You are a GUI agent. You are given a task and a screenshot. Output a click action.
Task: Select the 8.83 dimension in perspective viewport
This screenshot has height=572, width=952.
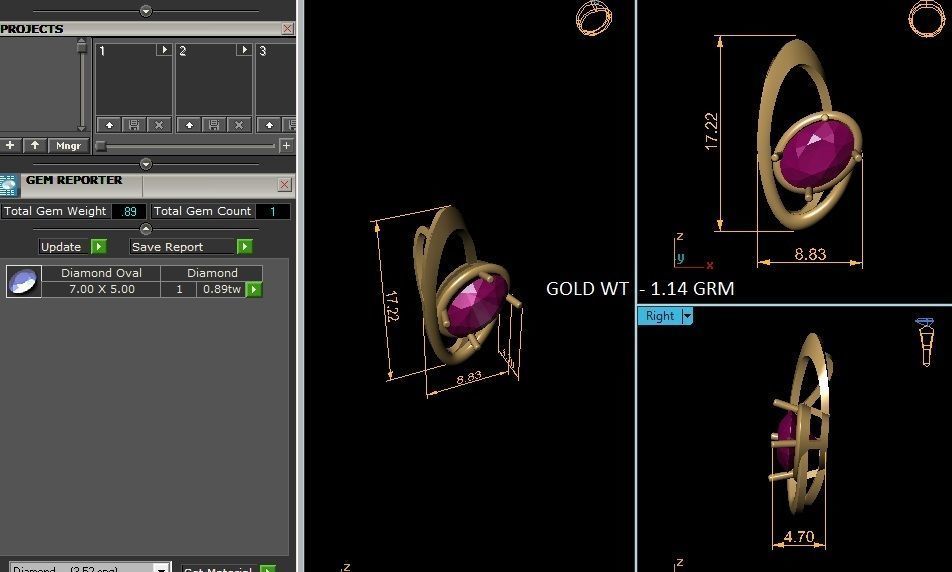point(469,378)
